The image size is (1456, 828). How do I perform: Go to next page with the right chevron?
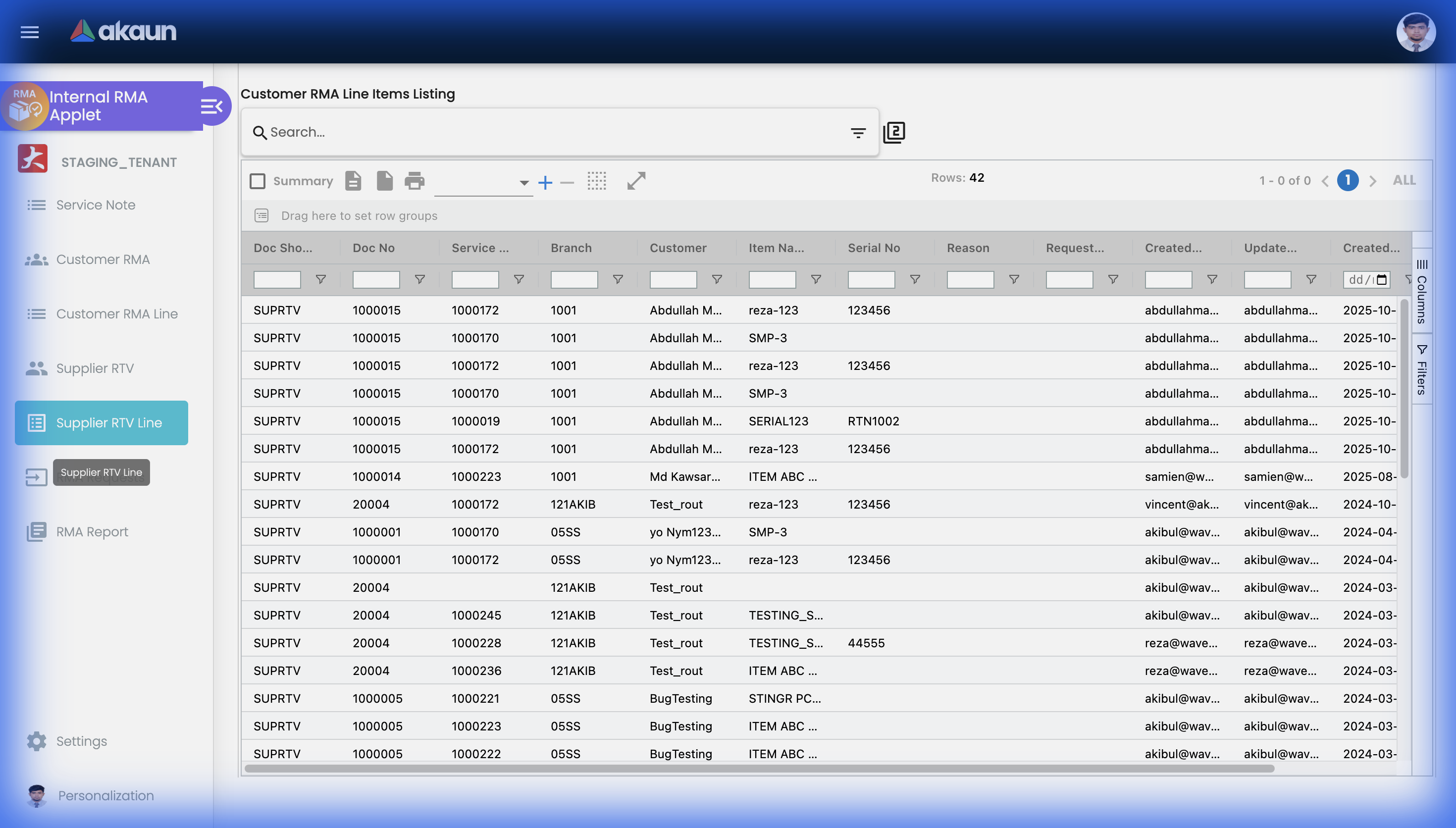(1373, 180)
